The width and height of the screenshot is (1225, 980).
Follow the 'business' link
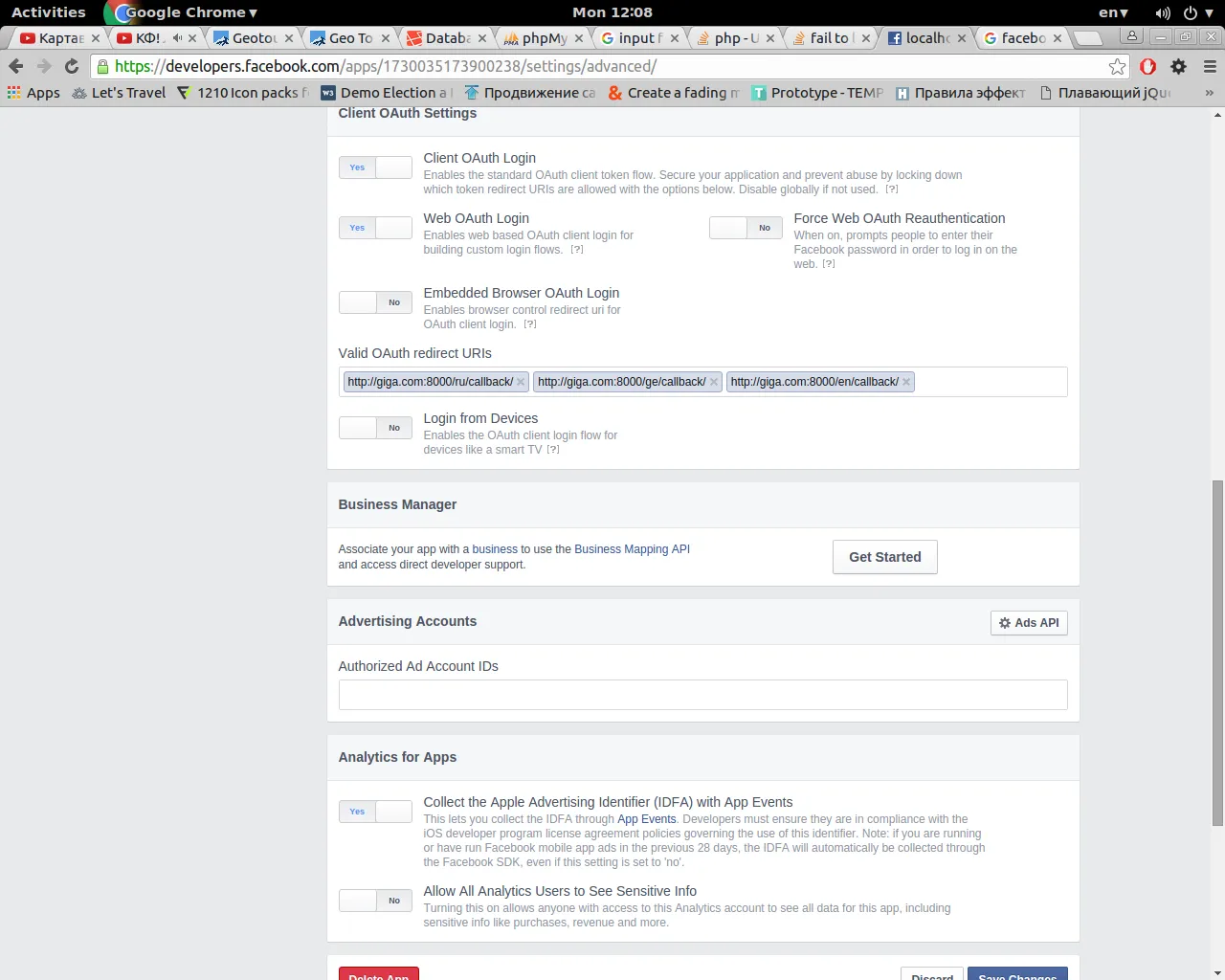pos(495,549)
